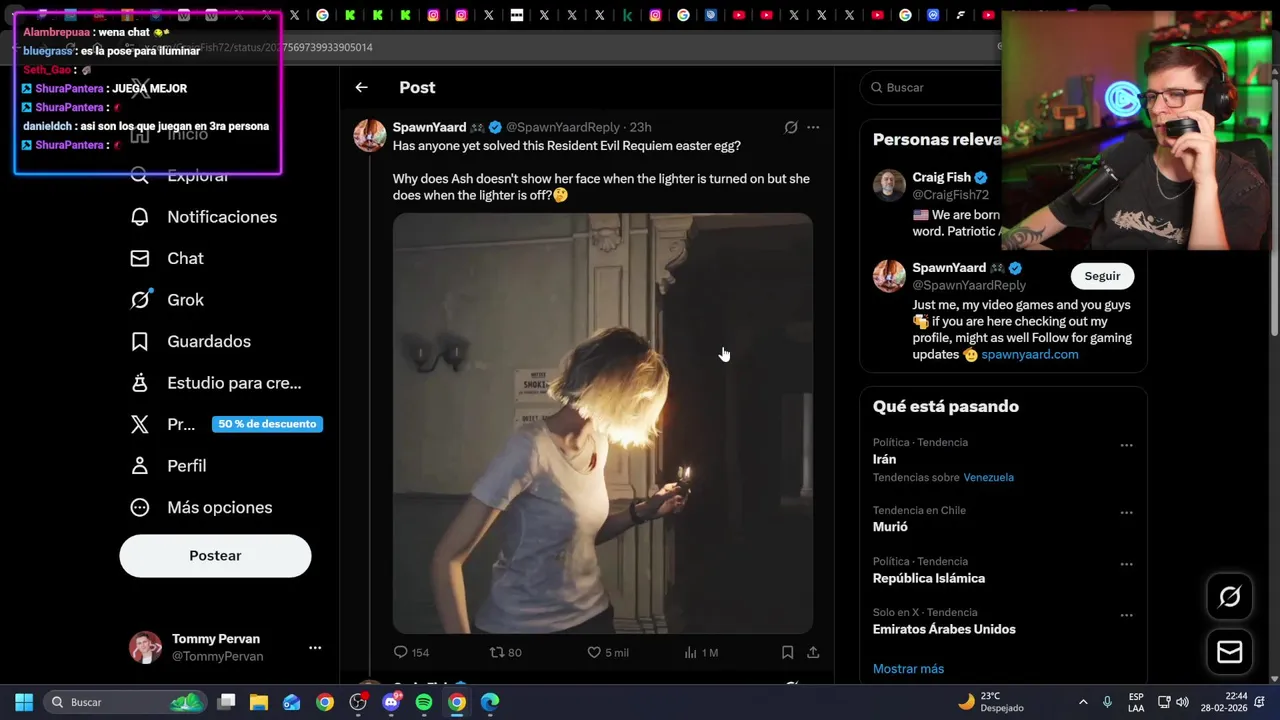1280x720 pixels.
Task: Open Grok actions icon on SpawnYaard's post
Action: click(x=791, y=127)
